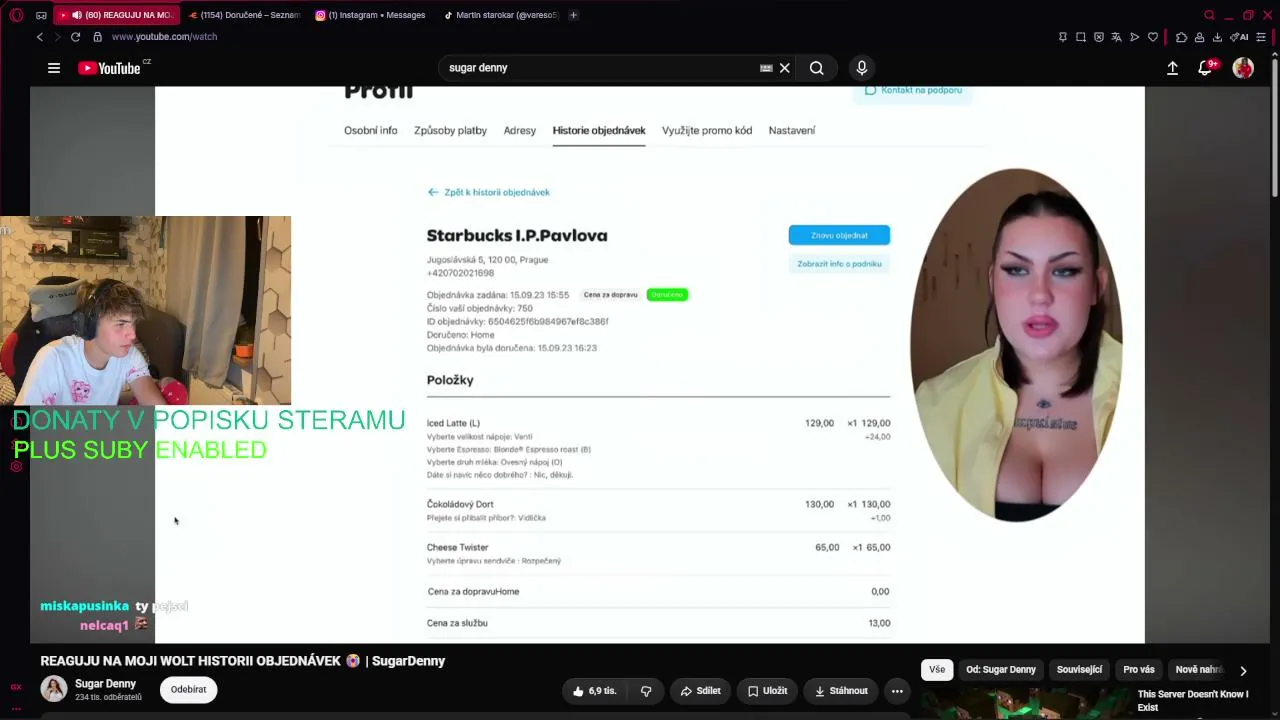Take a snapshot with the Opera capture icon
Image resolution: width=1280 pixels, height=720 pixels.
click(1081, 37)
